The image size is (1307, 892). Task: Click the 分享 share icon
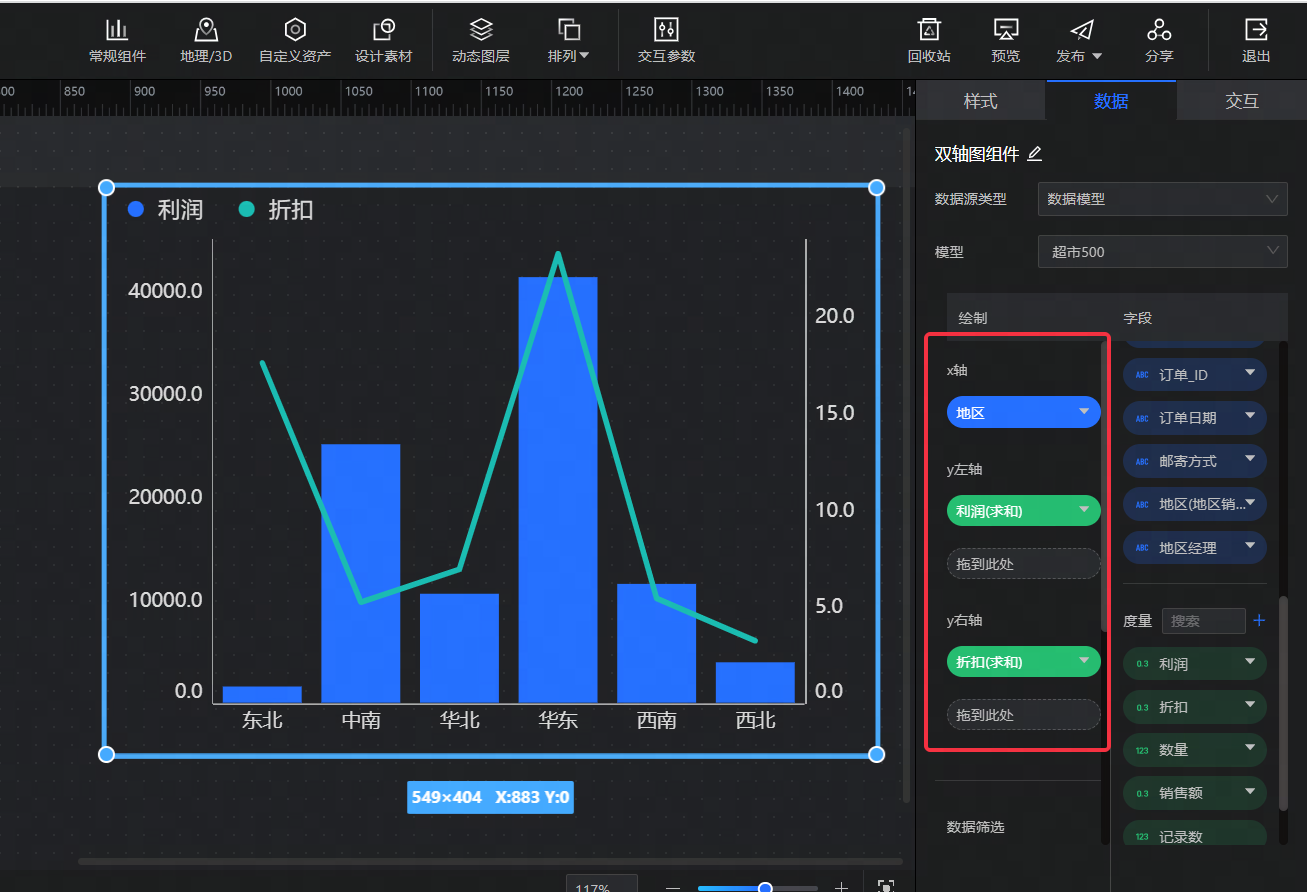pyautogui.click(x=1159, y=30)
